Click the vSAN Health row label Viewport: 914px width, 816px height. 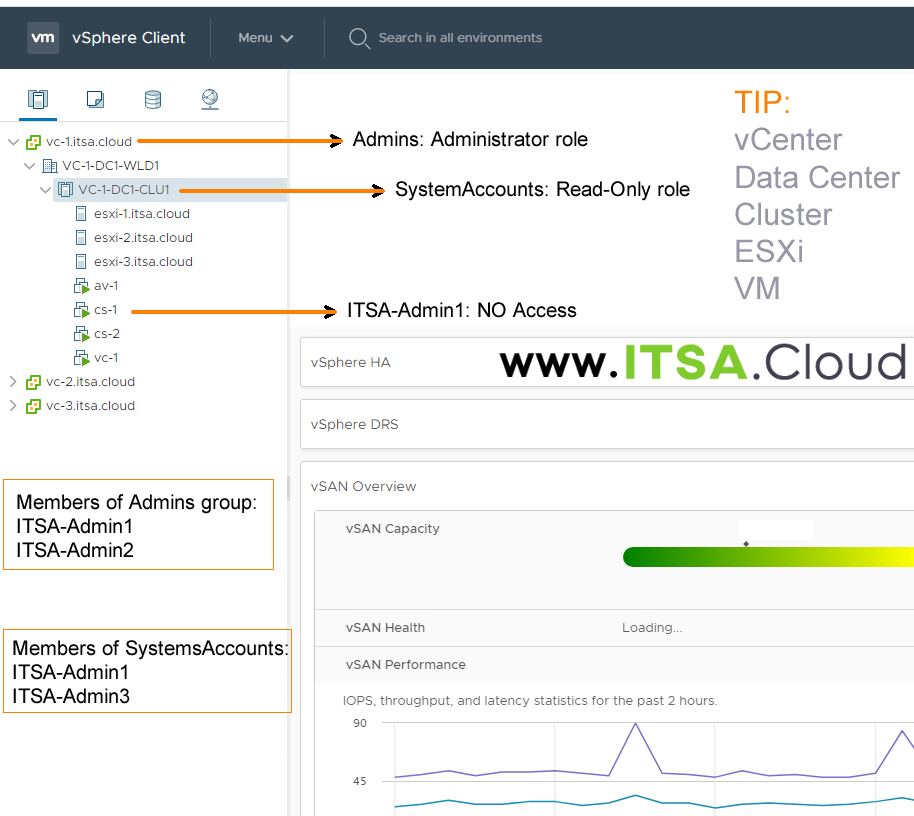coord(385,628)
